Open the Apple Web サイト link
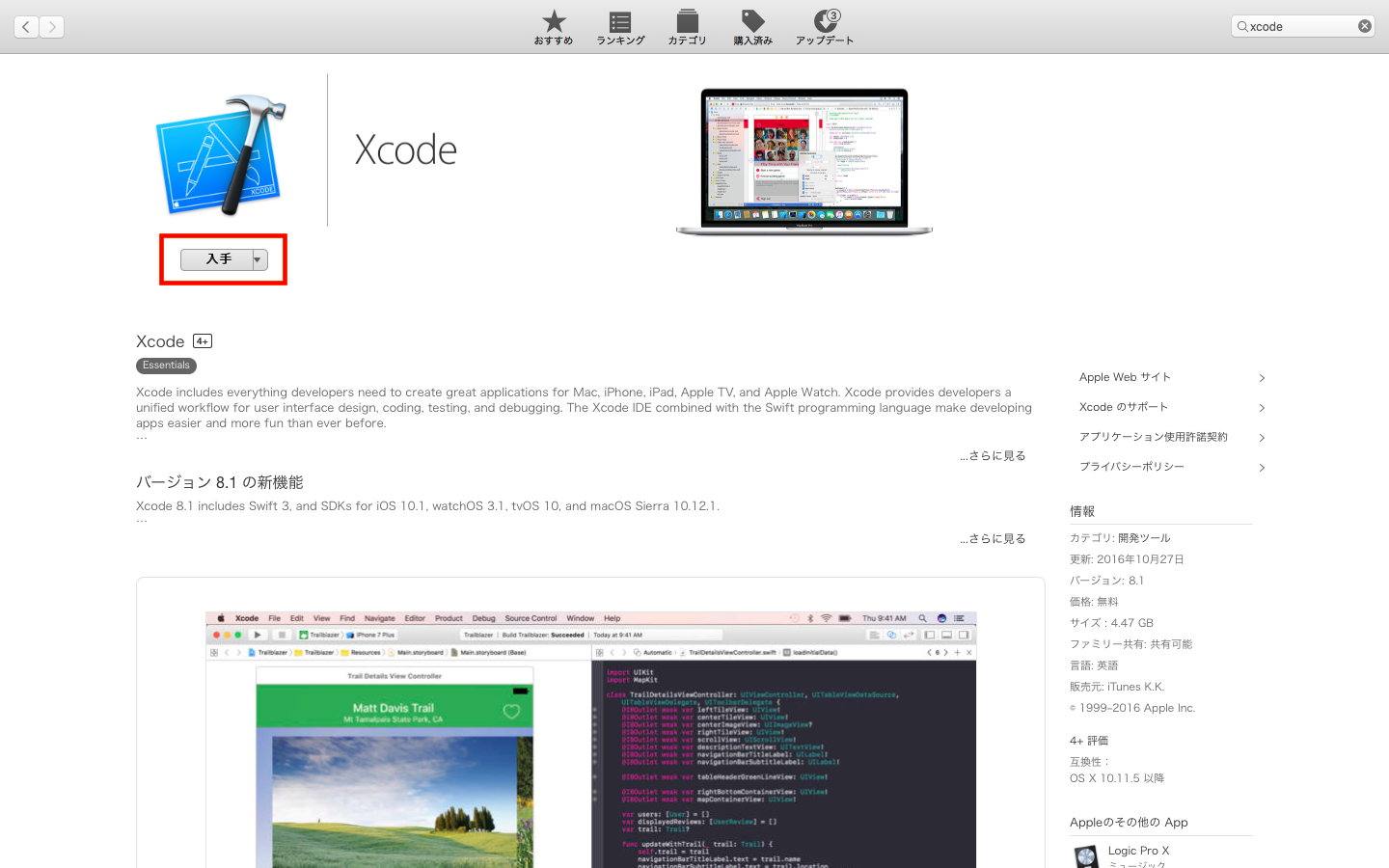Viewport: 1389px width, 868px height. click(x=1125, y=377)
